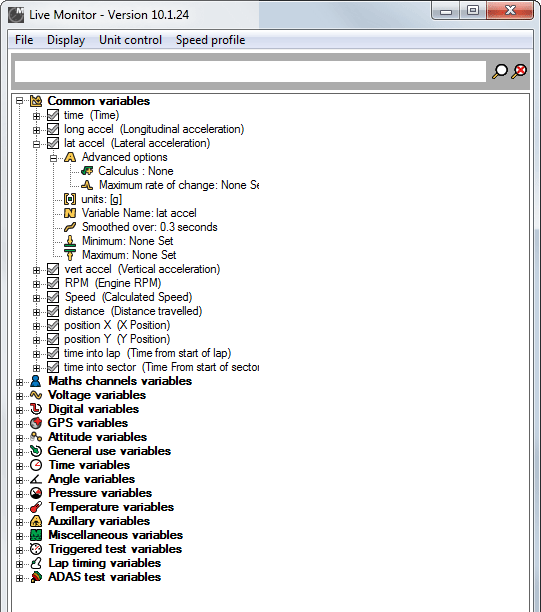Screen dimensions: 541x612
Task: Click the ADAS test variables icon
Action: pos(36,577)
